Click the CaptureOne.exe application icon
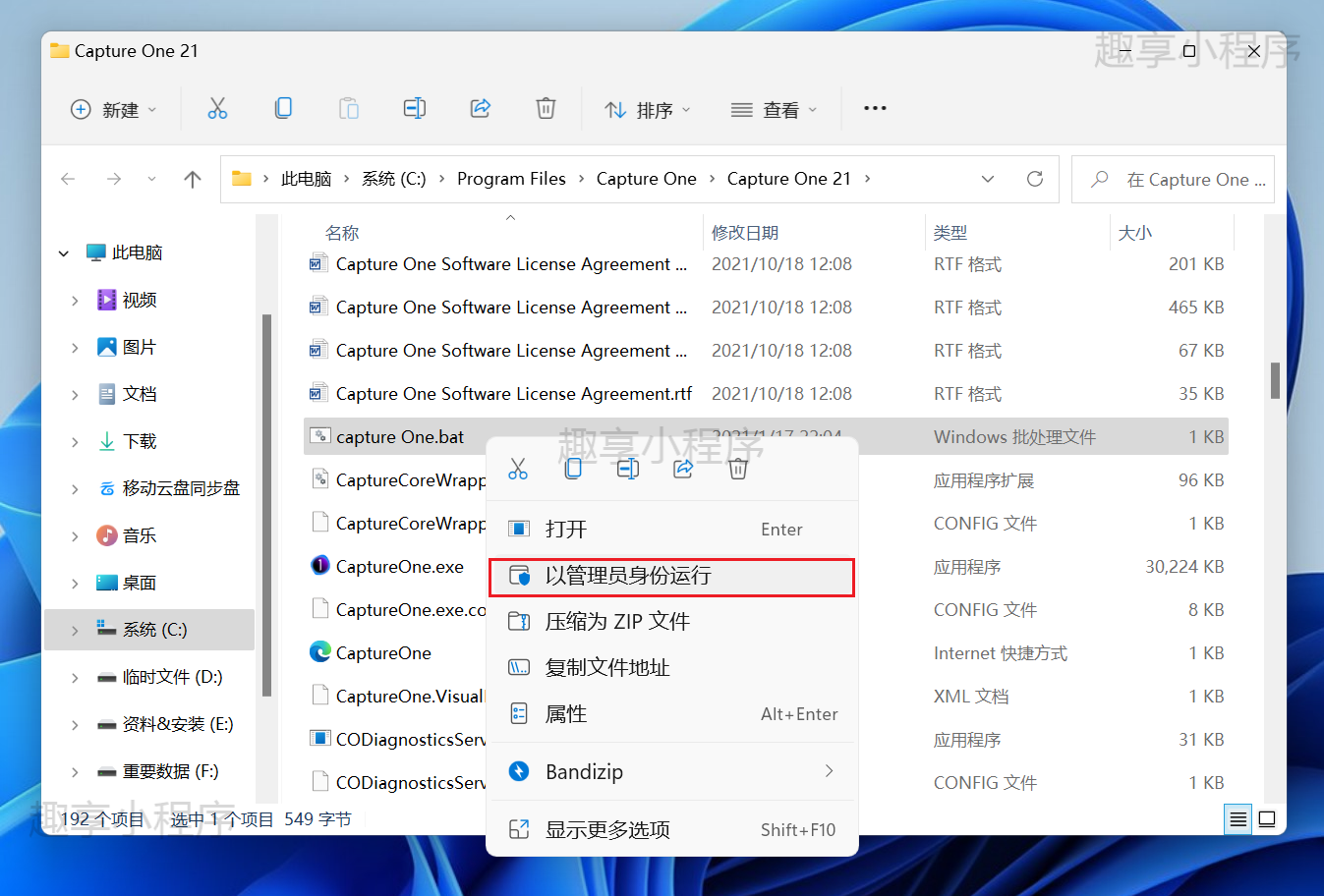The image size is (1324, 896). pyautogui.click(x=319, y=566)
